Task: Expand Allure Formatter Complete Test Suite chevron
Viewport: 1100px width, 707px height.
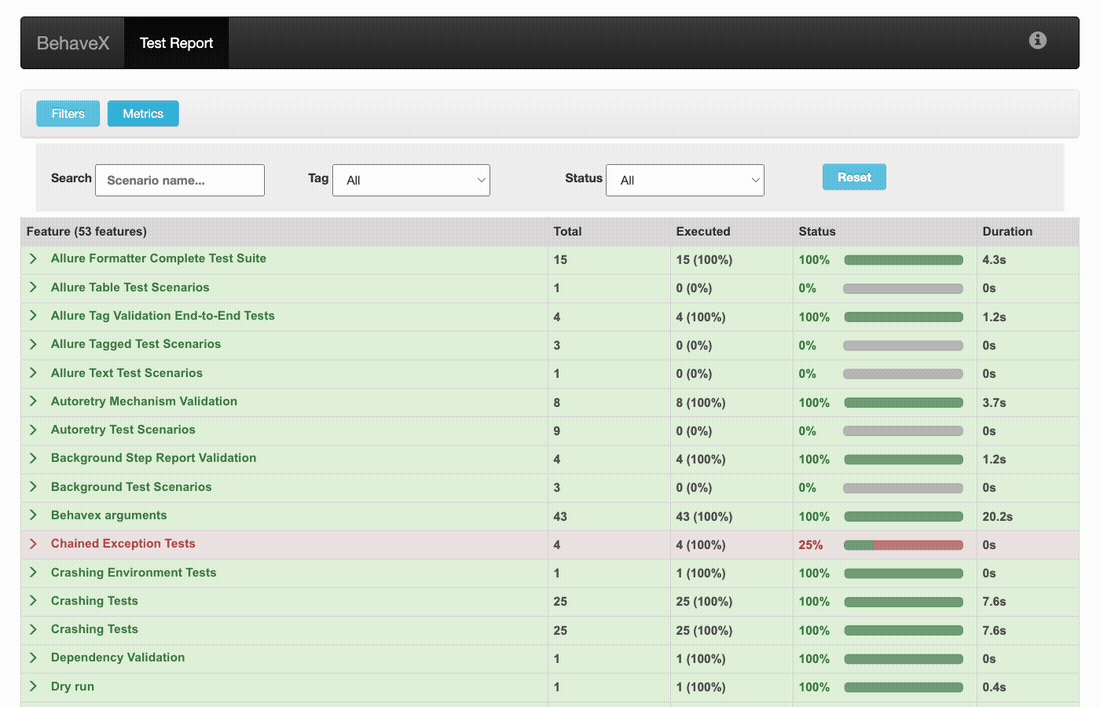Action: click(x=33, y=259)
